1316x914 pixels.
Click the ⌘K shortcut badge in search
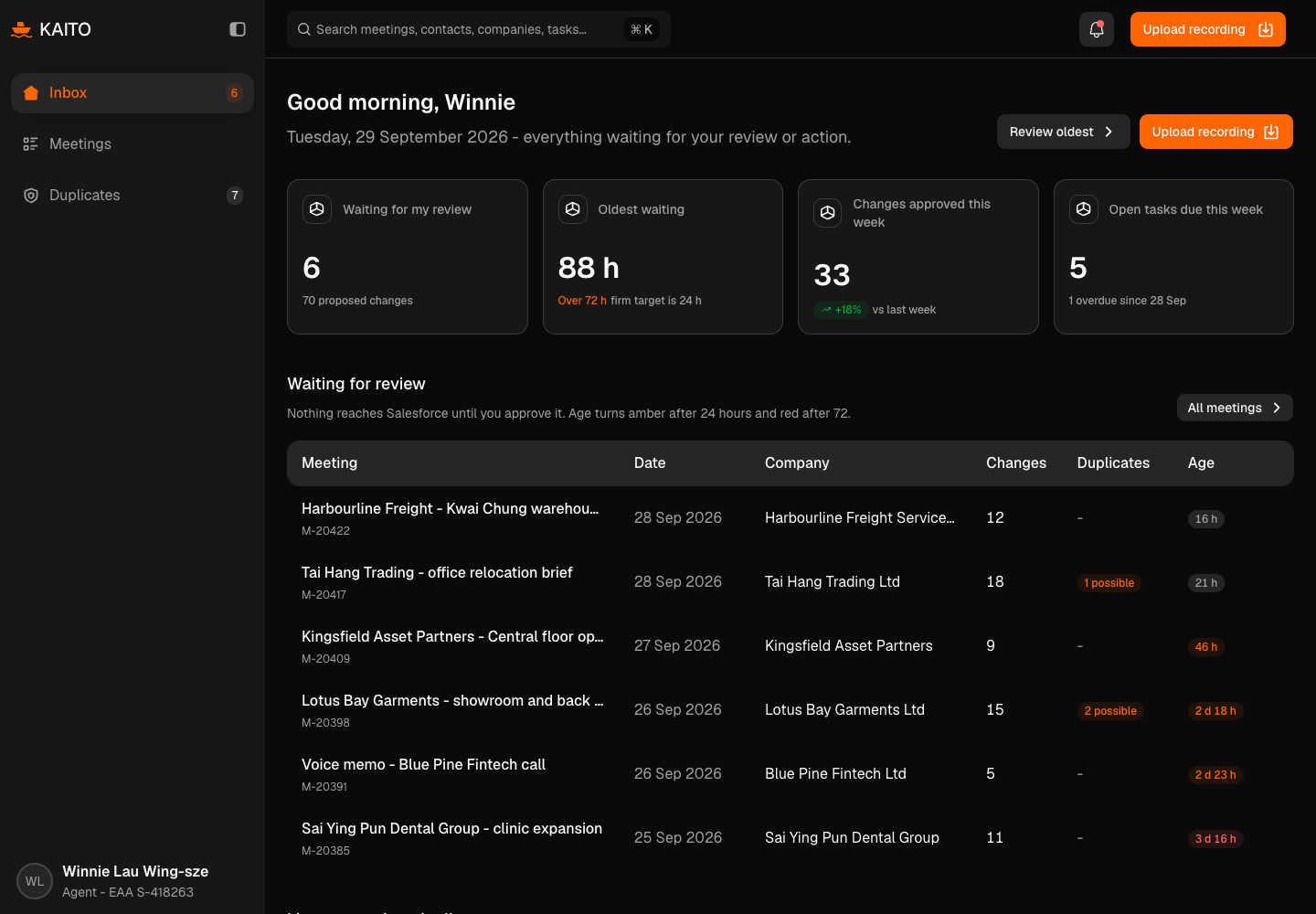(642, 29)
